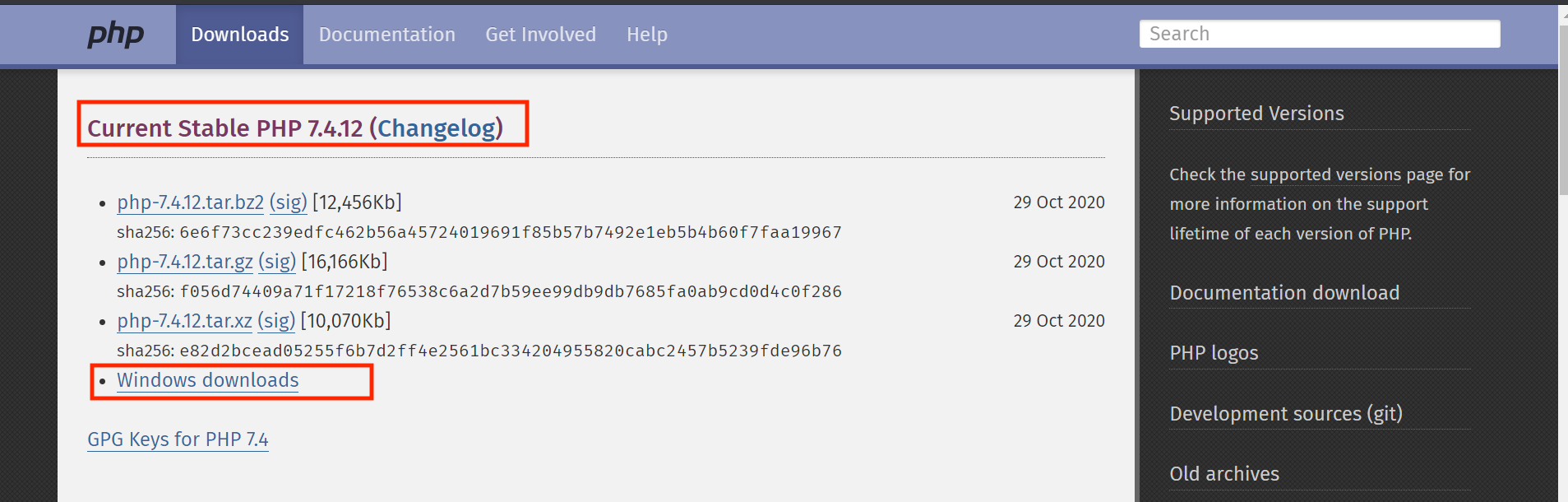Download php-7.4.12.tar.gz

[185, 262]
